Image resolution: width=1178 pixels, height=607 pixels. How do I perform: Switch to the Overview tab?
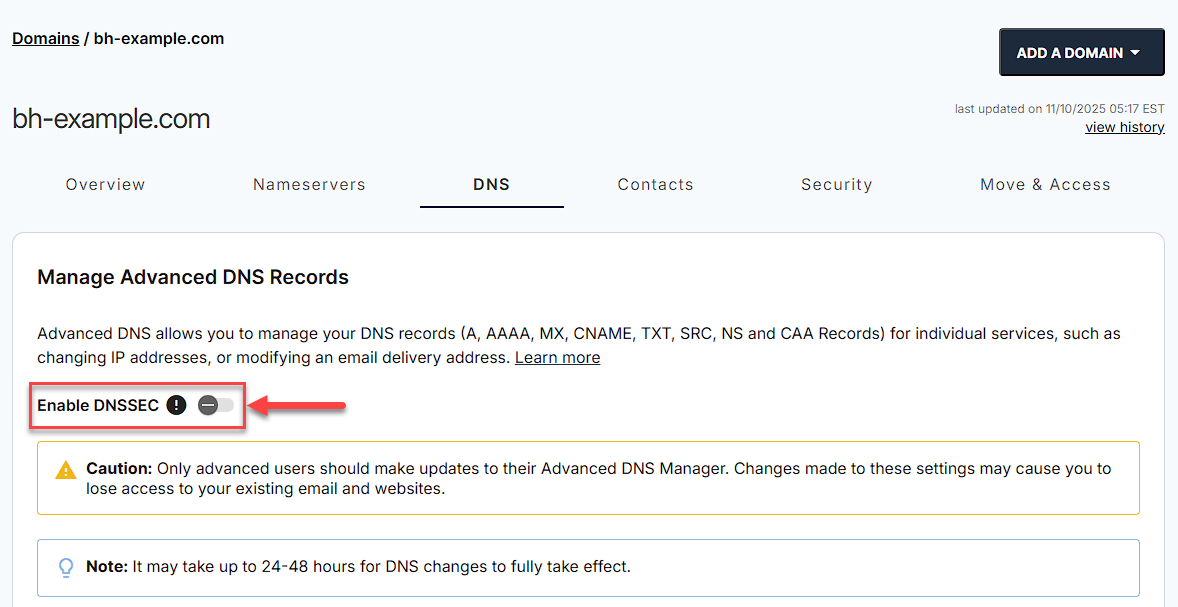(105, 184)
